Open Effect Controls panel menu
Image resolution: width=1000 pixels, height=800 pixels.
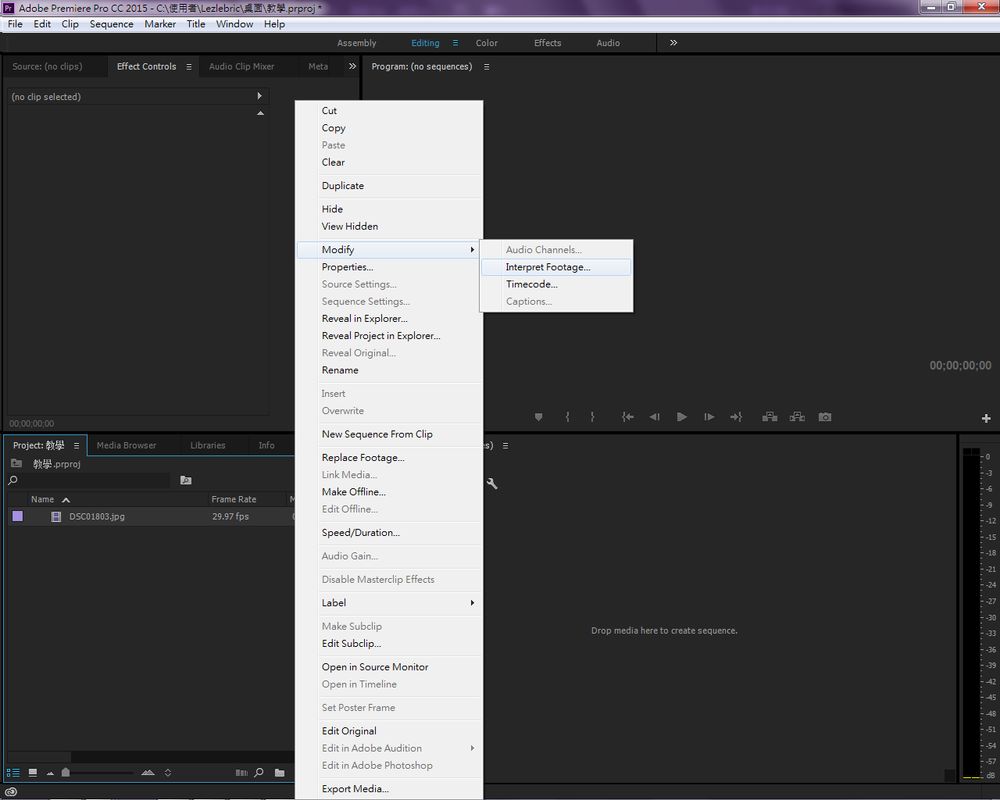(189, 66)
